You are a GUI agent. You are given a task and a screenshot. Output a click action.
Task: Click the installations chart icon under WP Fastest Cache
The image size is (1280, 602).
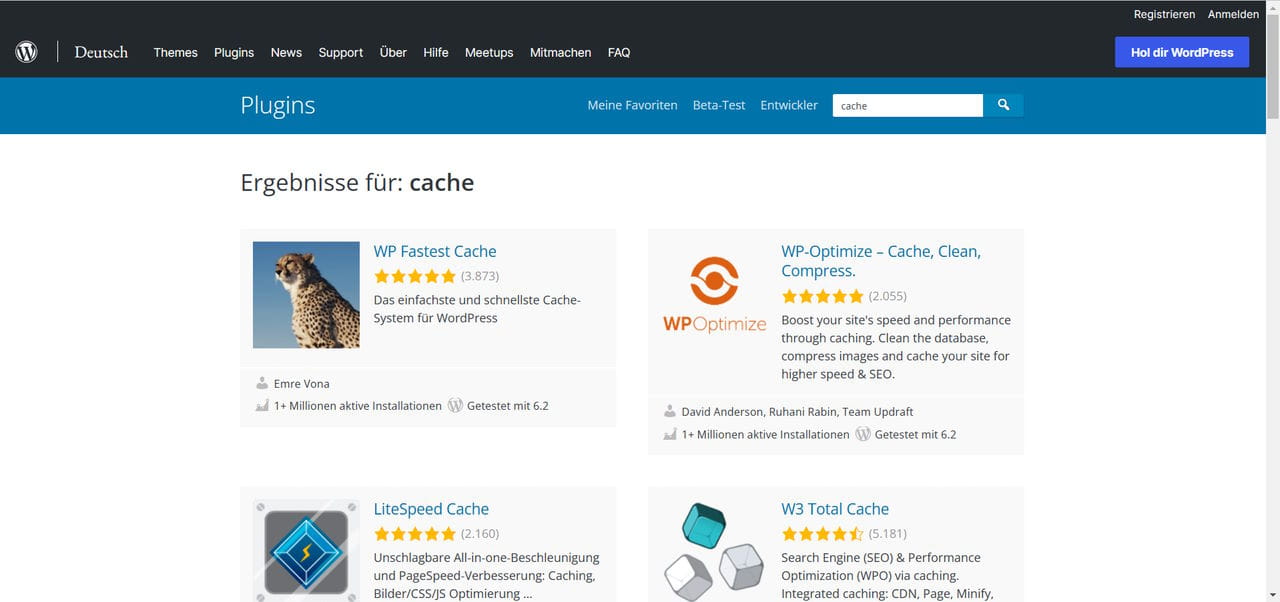pos(262,405)
